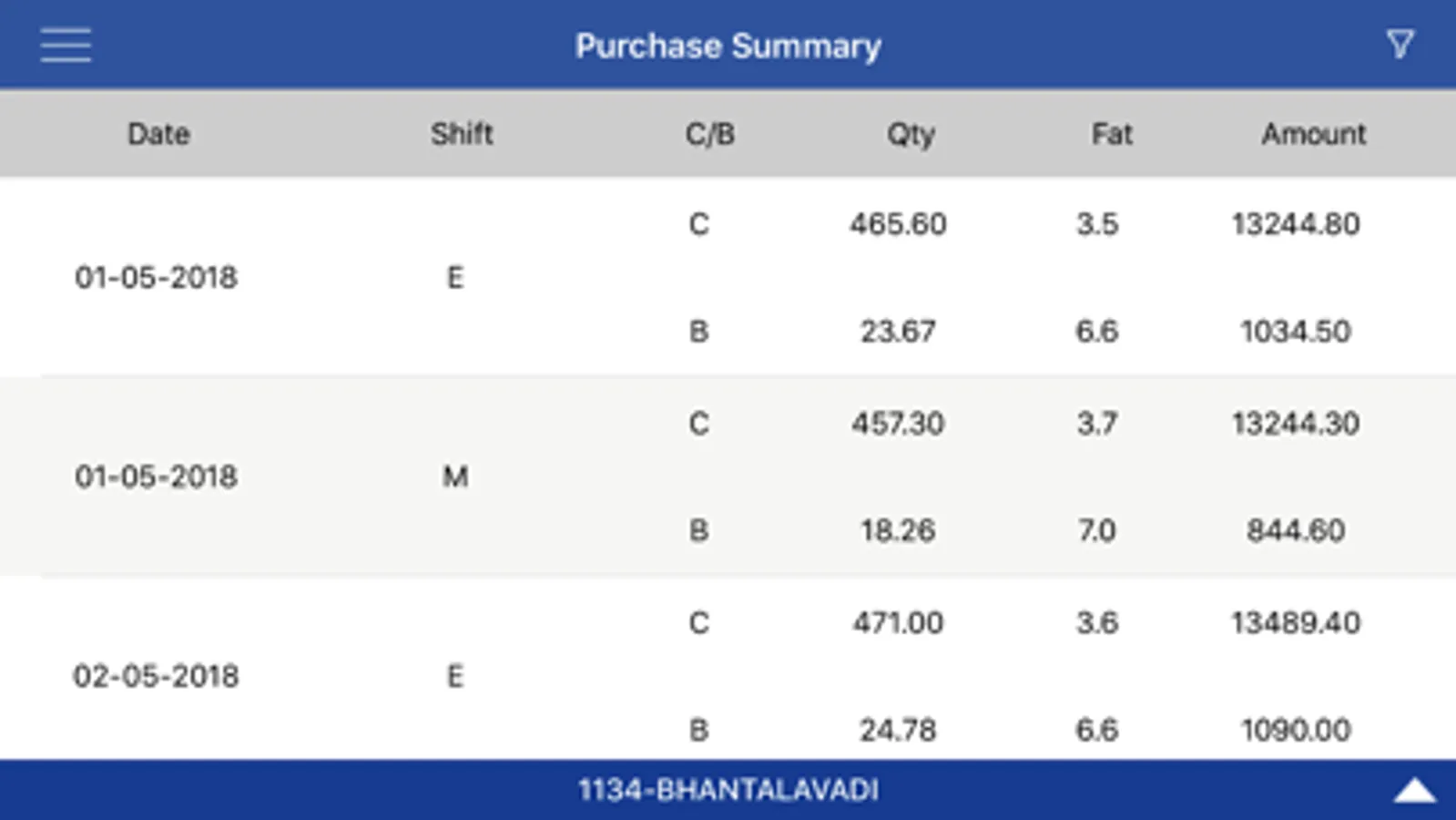Click the Shift column header

pos(462,134)
